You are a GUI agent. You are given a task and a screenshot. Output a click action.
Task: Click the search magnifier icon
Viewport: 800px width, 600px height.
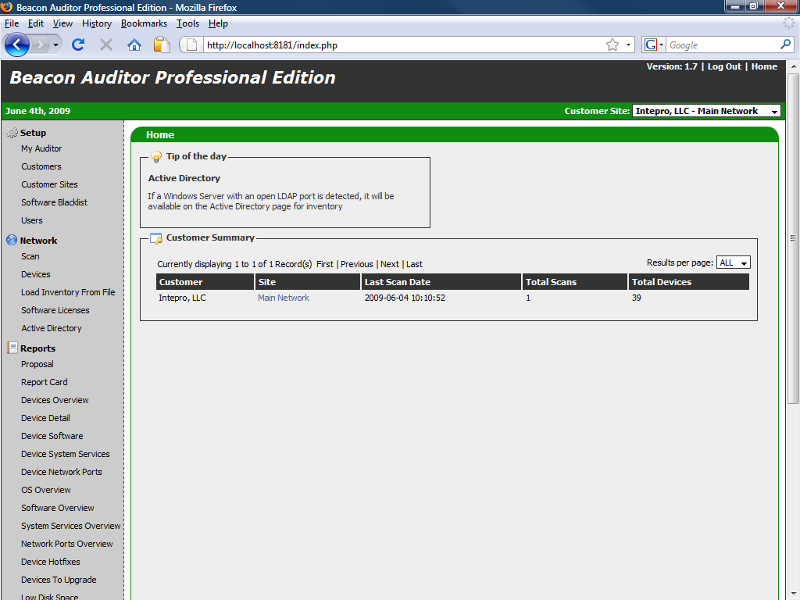(786, 45)
